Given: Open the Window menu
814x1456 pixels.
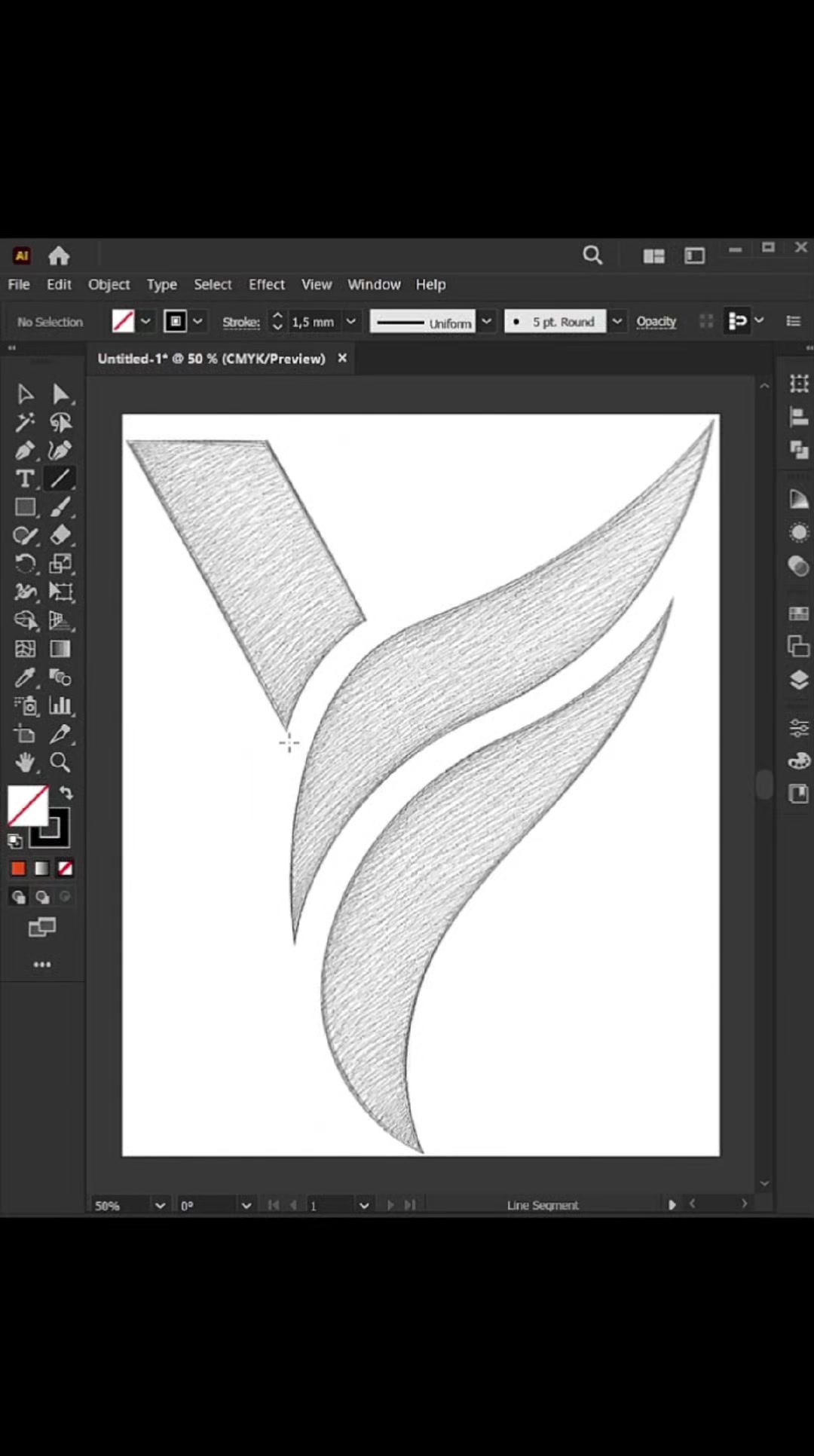Looking at the screenshot, I should pyautogui.click(x=374, y=284).
